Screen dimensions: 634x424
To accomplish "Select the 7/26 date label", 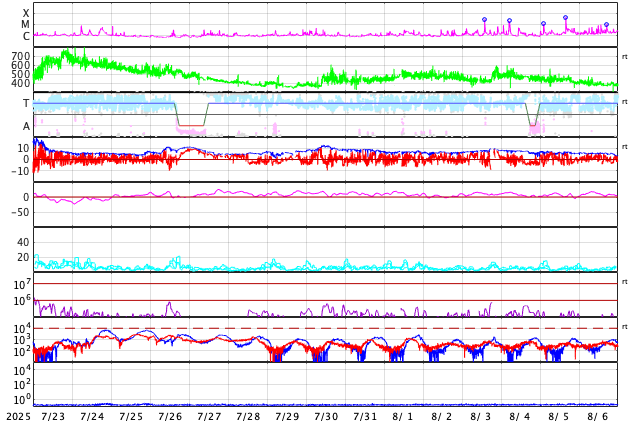I will pyautogui.click(x=170, y=417).
